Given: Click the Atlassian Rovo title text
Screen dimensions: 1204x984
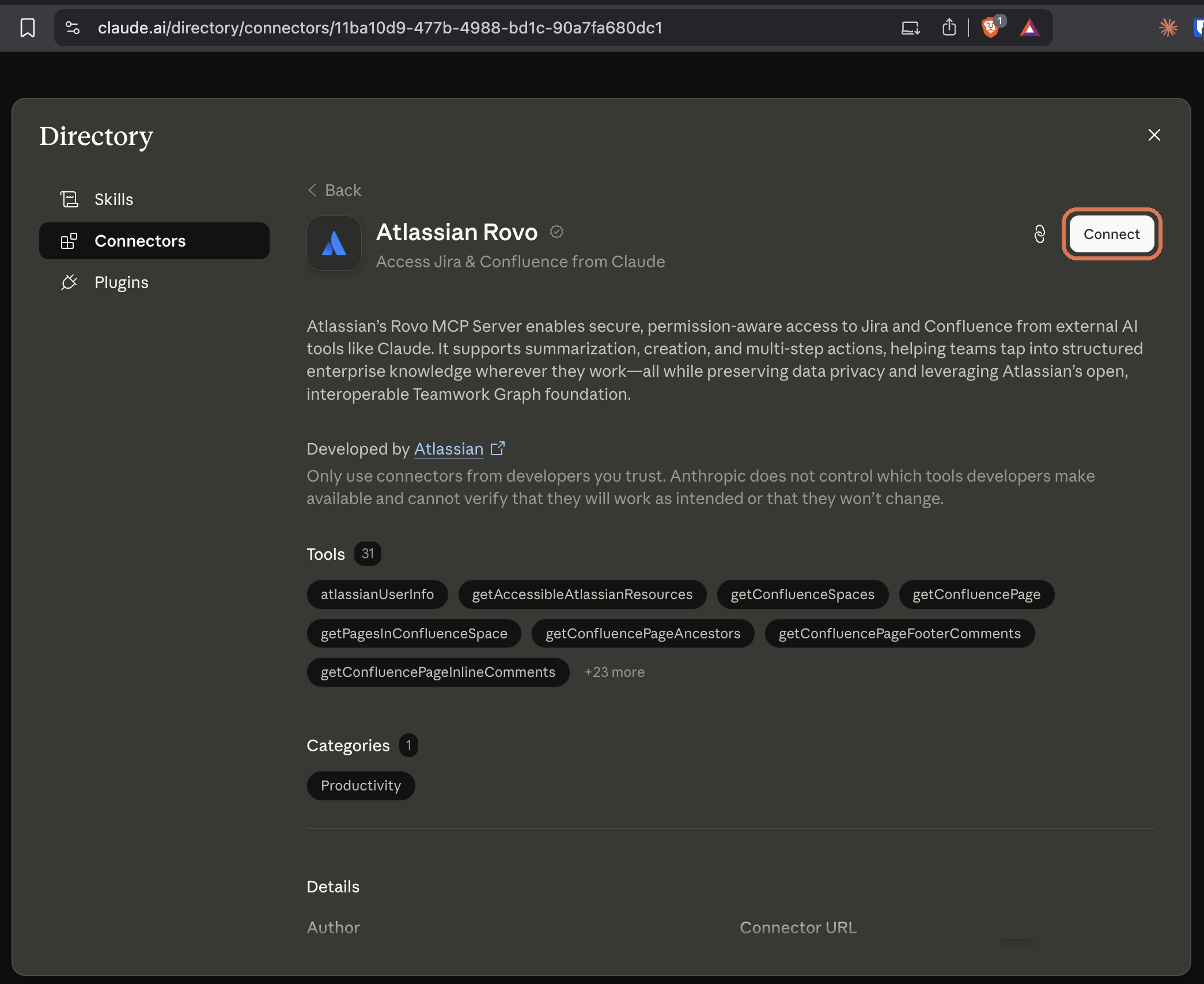Looking at the screenshot, I should (x=457, y=232).
